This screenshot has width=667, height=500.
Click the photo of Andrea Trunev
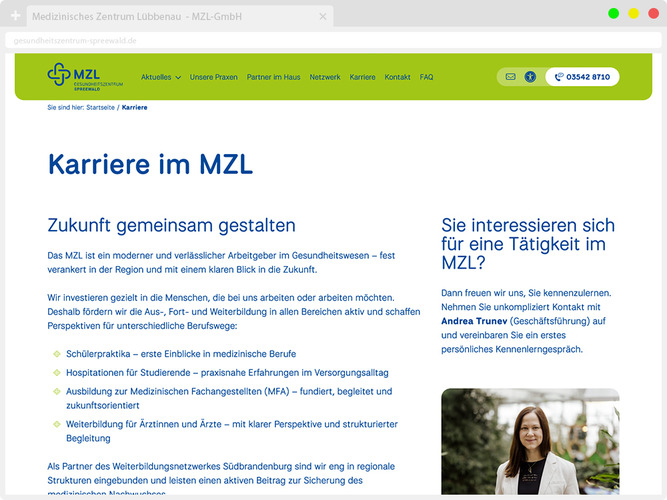point(530,441)
